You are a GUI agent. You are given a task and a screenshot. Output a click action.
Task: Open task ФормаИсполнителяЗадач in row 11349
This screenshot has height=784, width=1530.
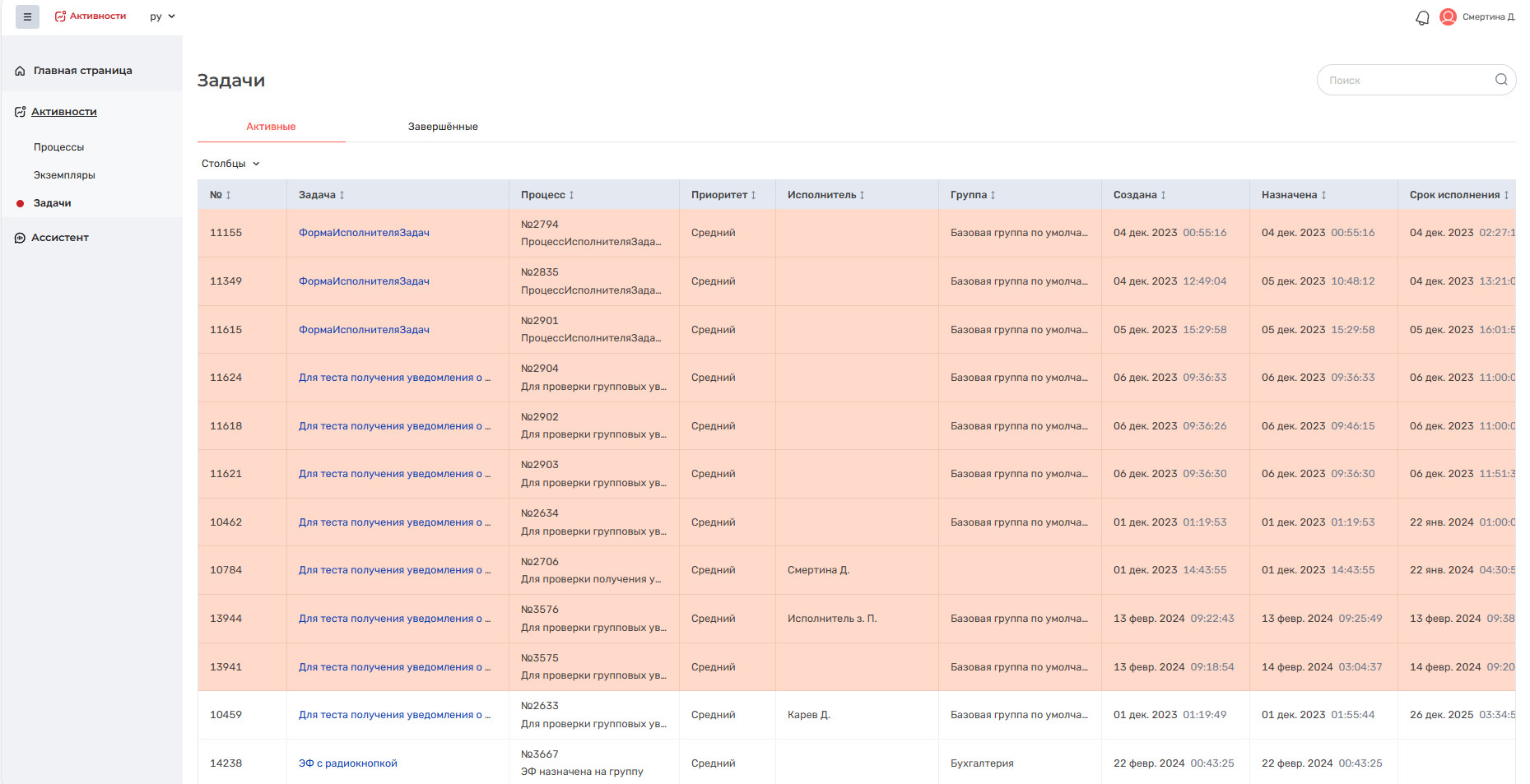[x=364, y=281]
